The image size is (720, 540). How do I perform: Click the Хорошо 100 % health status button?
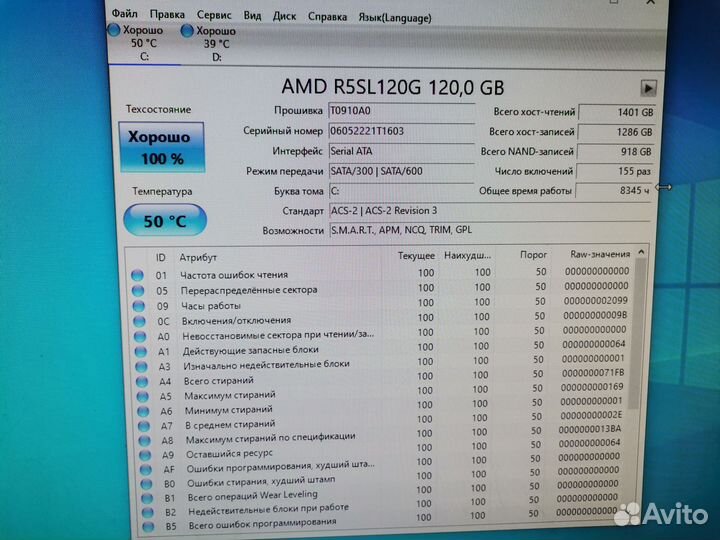point(162,147)
